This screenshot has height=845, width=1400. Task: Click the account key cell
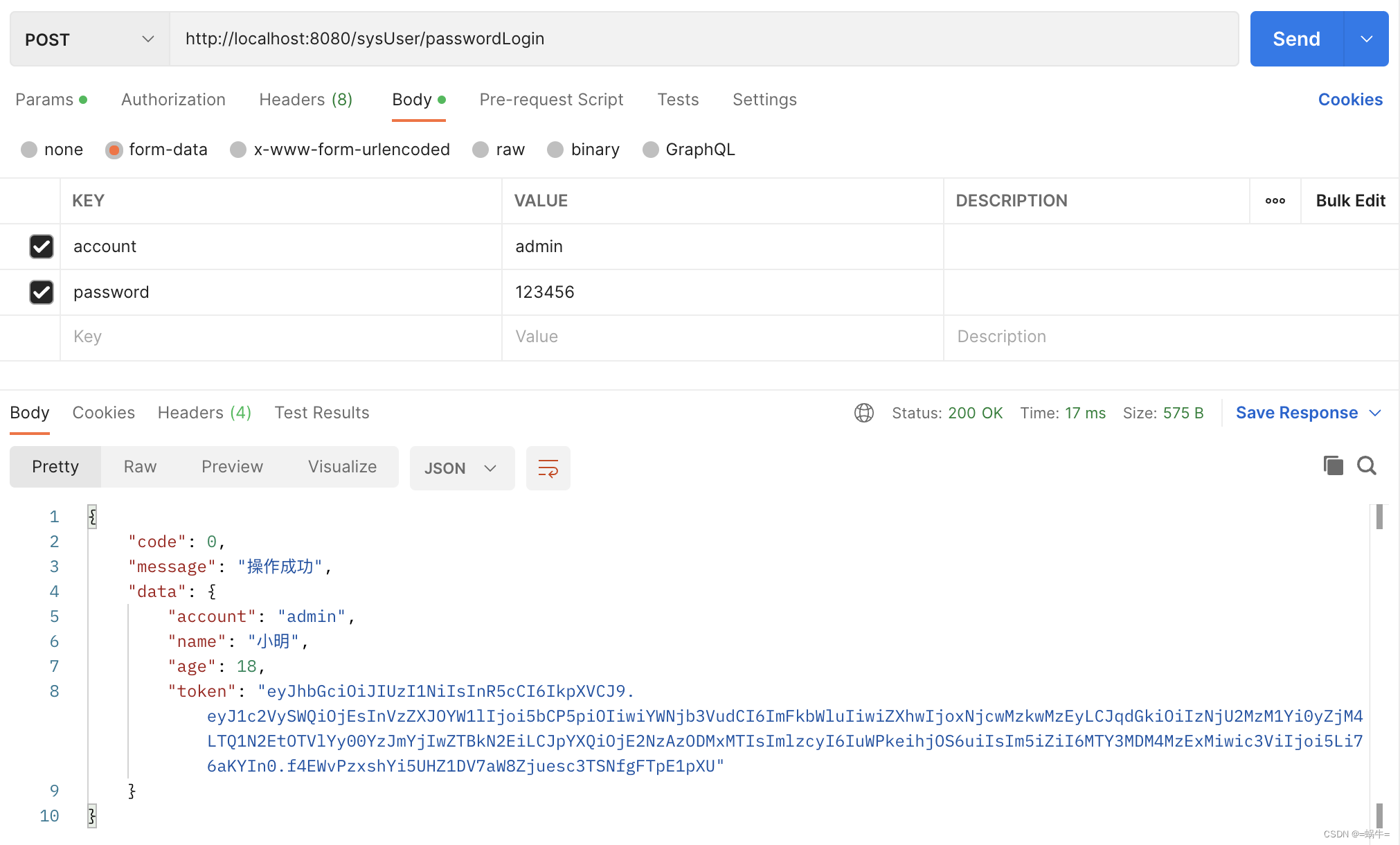(x=280, y=247)
